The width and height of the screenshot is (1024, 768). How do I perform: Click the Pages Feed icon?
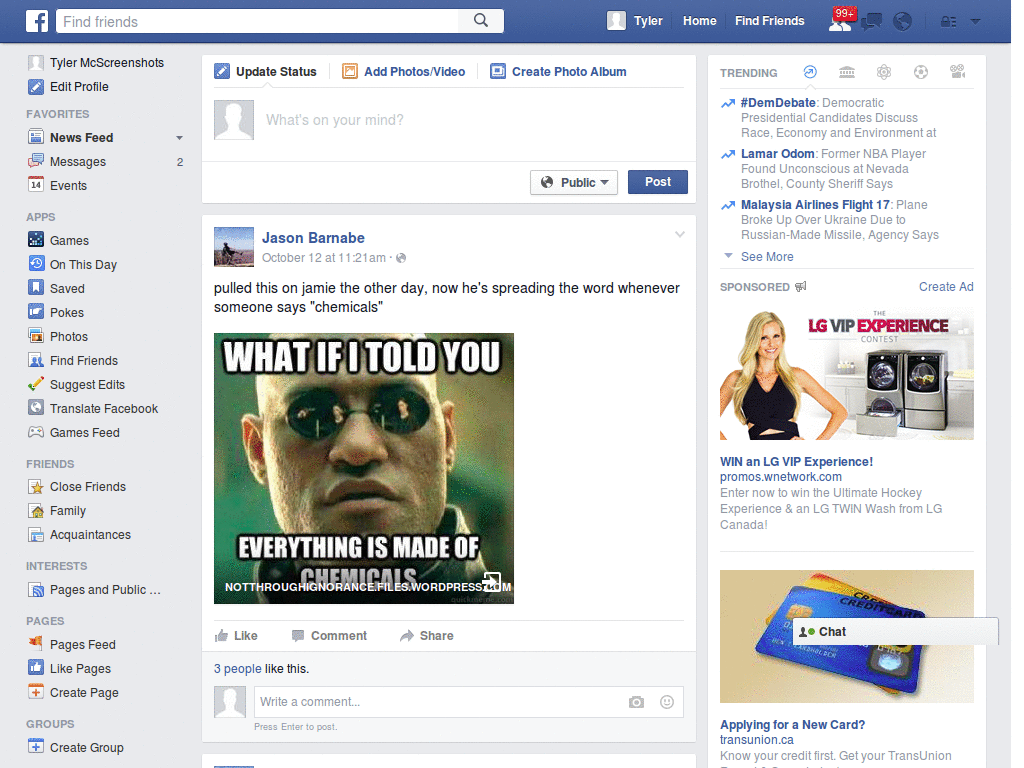tap(36, 644)
